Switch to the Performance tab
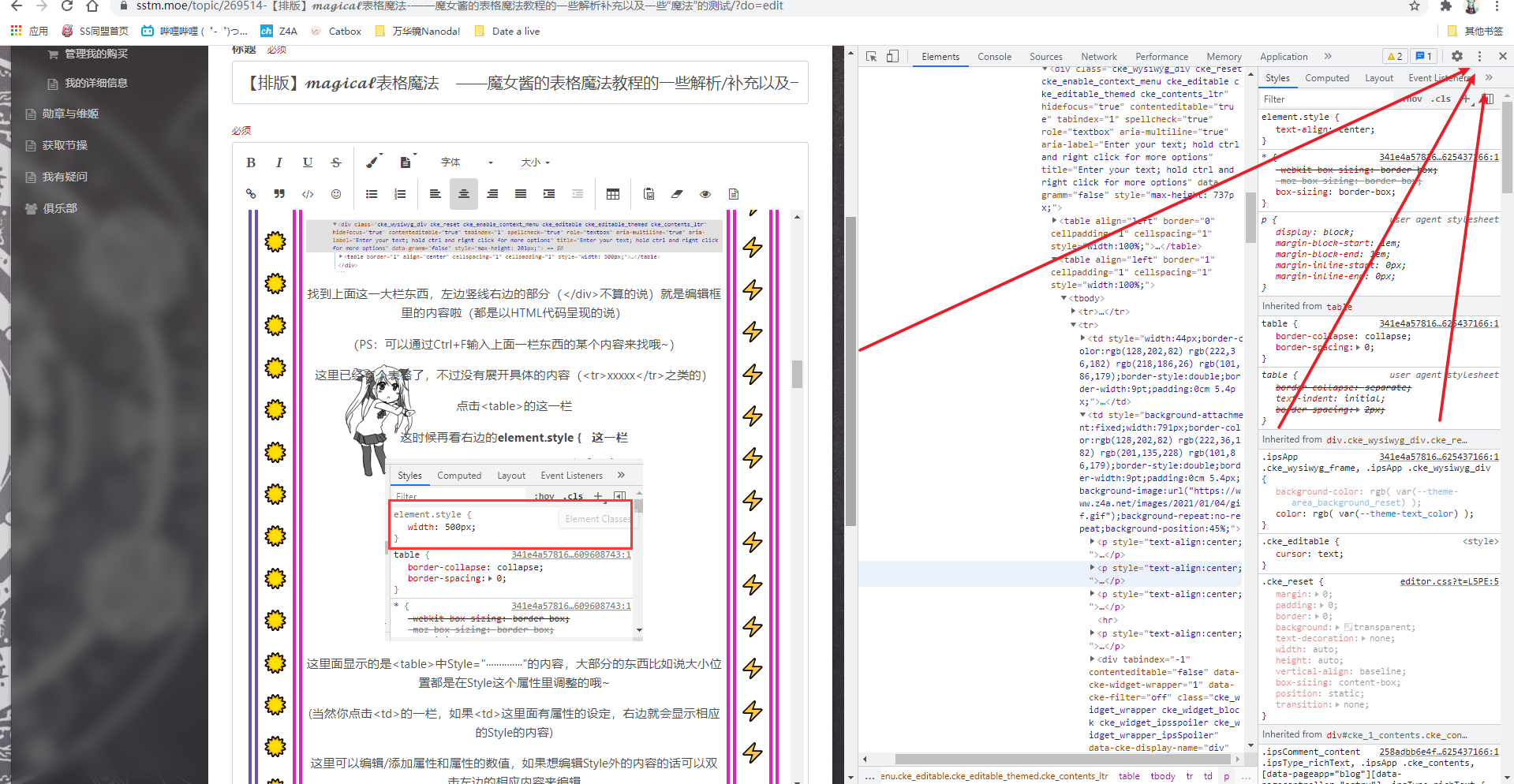The image size is (1514, 784). [x=1161, y=57]
